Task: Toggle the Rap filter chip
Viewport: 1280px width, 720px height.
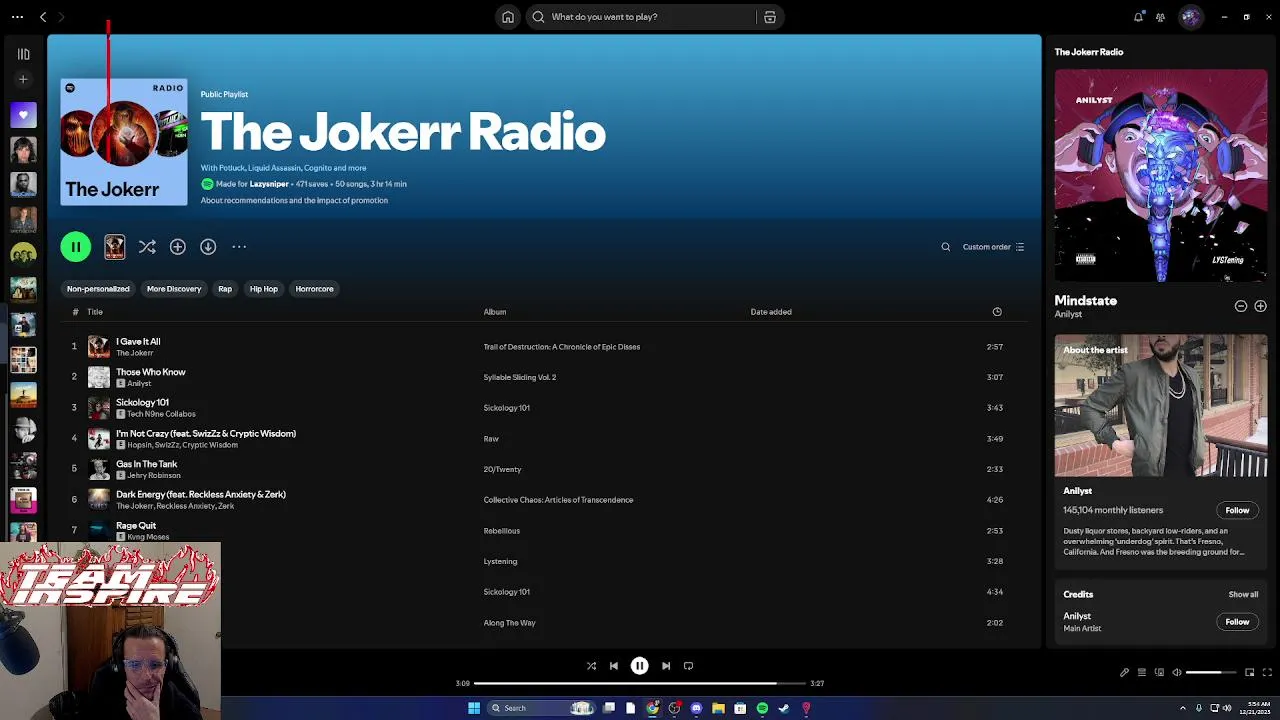Action: (225, 289)
